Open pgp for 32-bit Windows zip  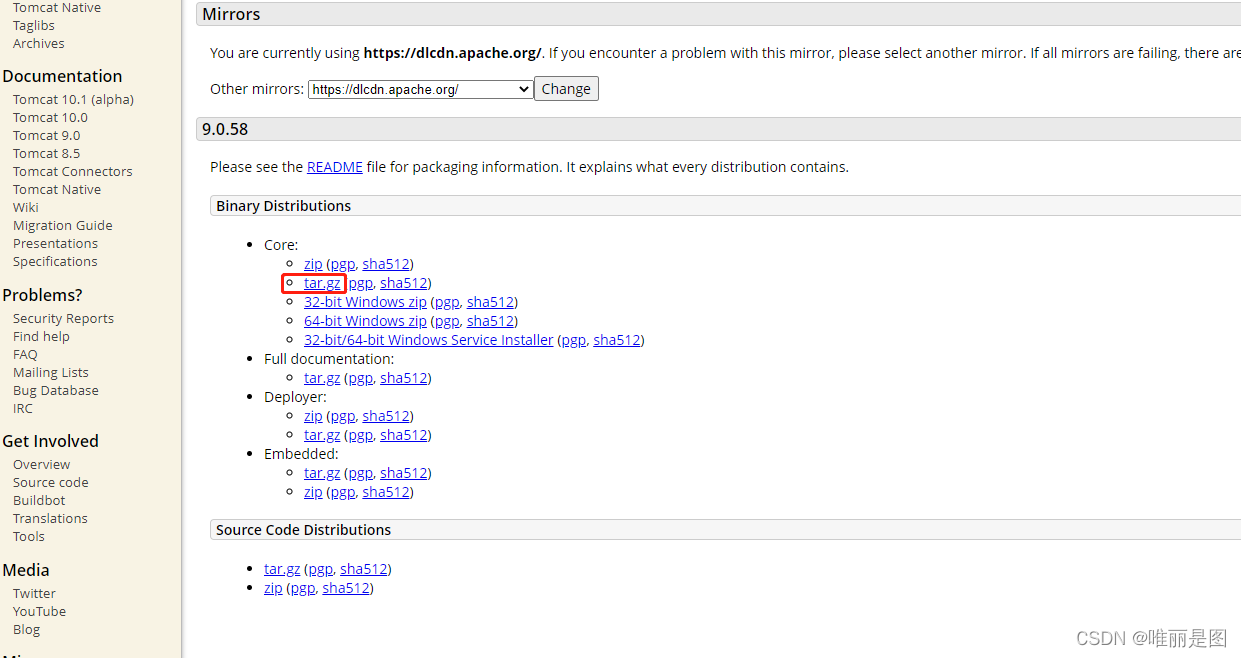tap(447, 302)
